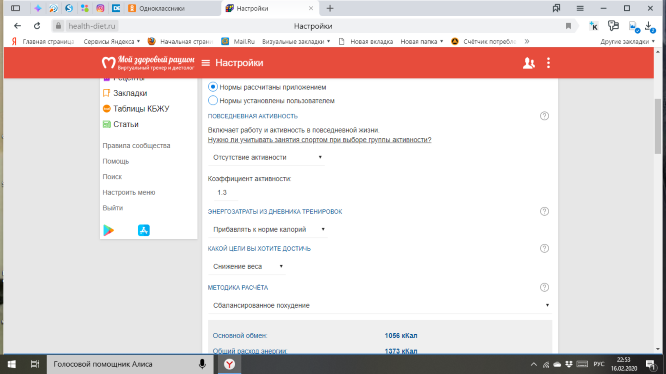
Task: Open Mail.Ru bookmark
Action: pyautogui.click(x=238, y=42)
